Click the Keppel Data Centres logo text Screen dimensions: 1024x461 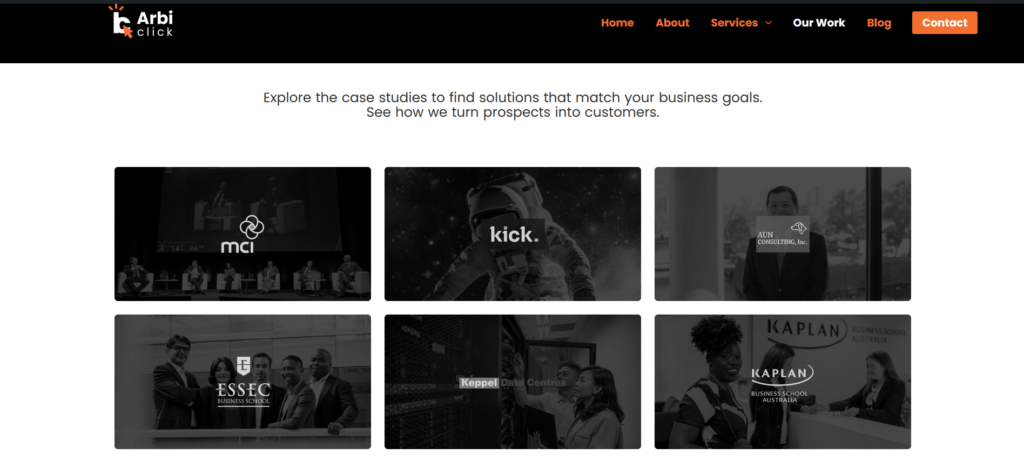pyautogui.click(x=513, y=383)
